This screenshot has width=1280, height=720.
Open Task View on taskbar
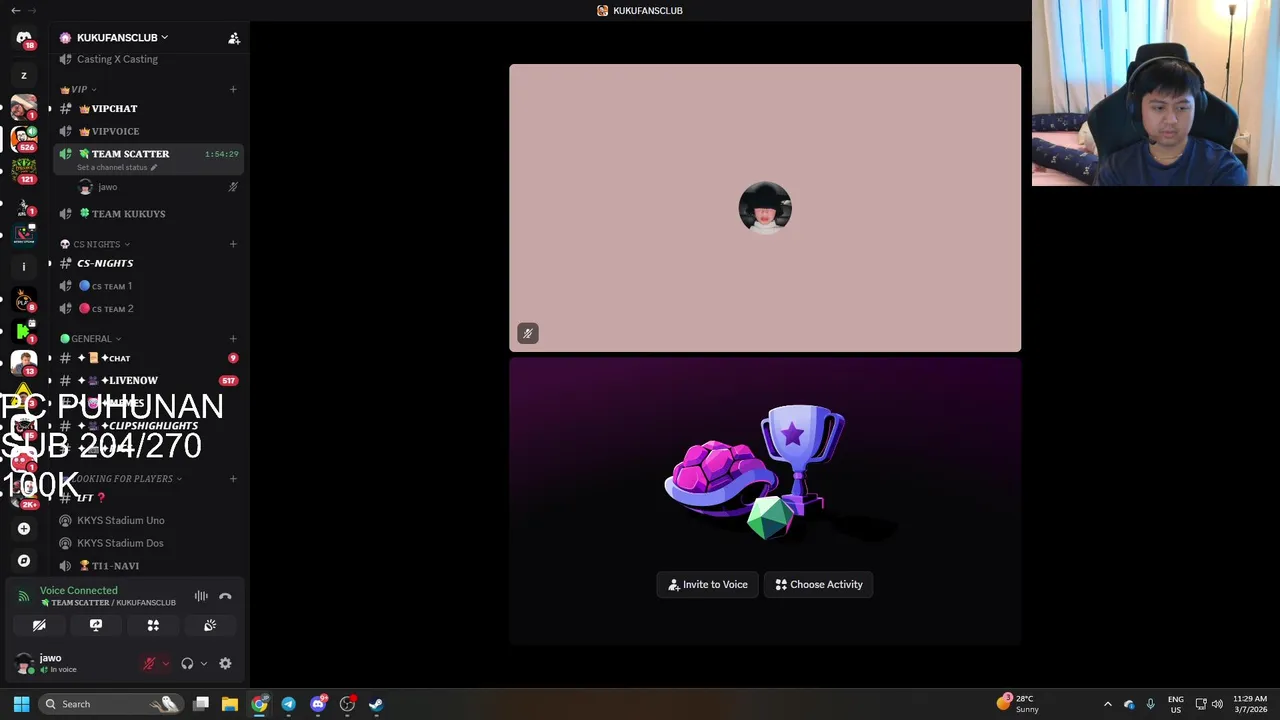click(201, 704)
